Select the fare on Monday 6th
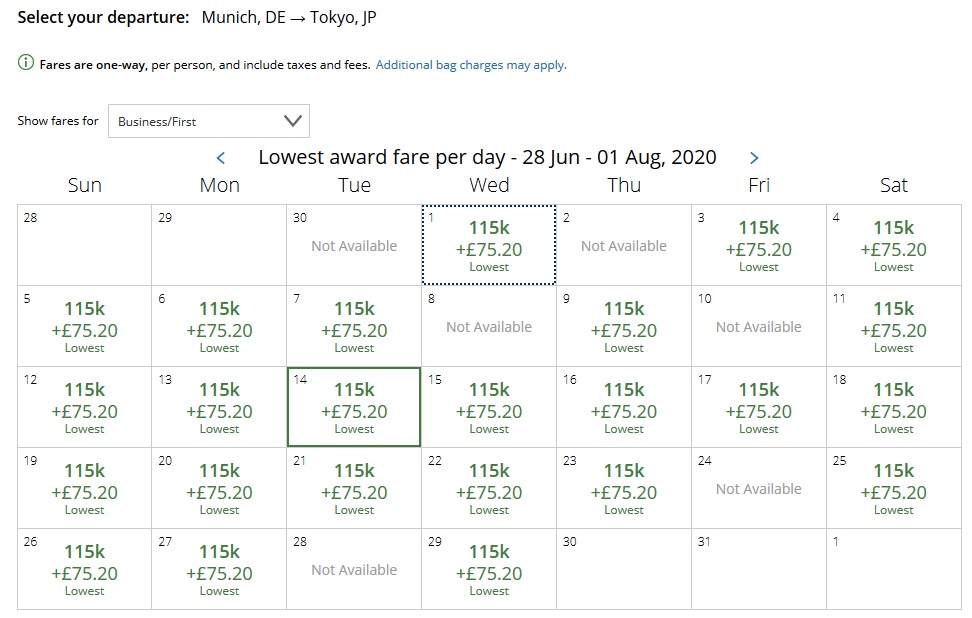 tap(219, 326)
